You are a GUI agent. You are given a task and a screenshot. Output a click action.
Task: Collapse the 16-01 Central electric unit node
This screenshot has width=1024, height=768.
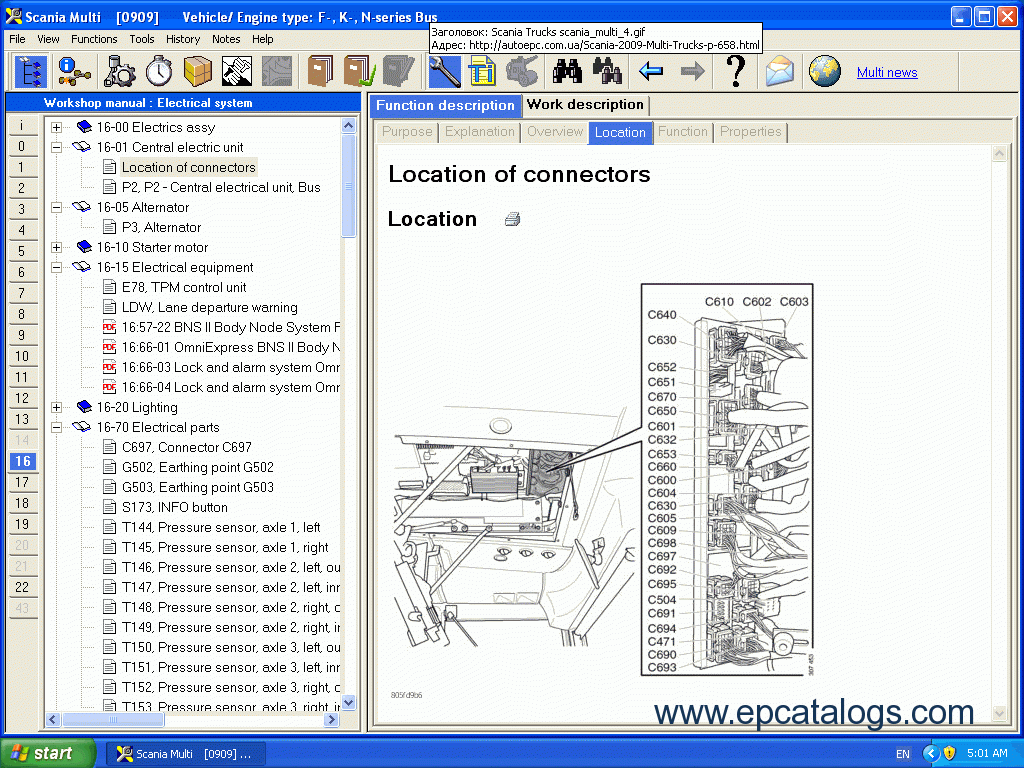[x=57, y=147]
